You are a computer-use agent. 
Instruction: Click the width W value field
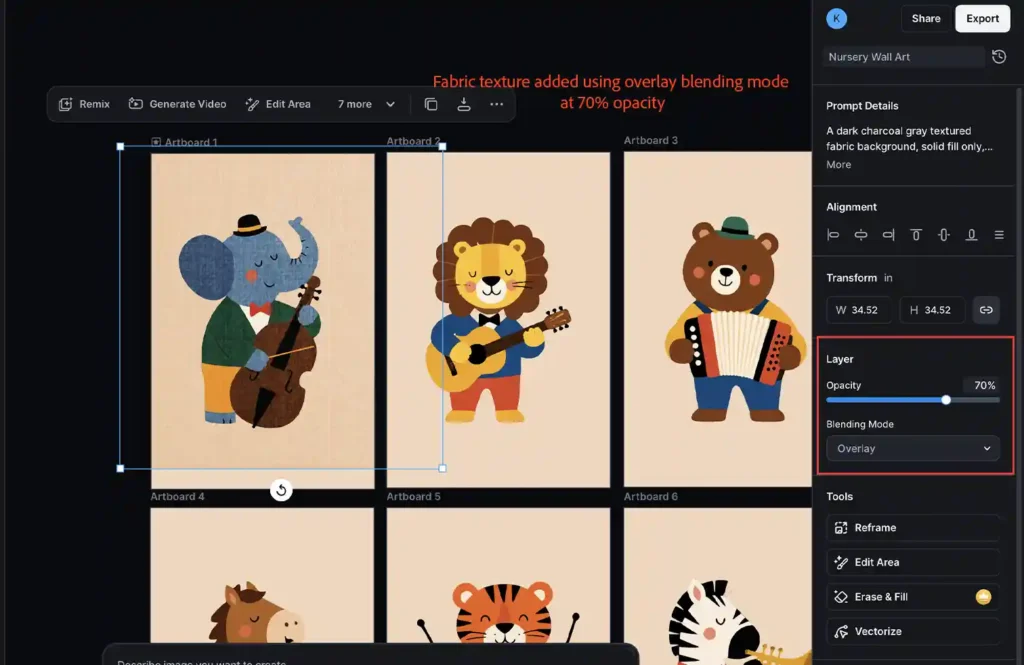[859, 310]
